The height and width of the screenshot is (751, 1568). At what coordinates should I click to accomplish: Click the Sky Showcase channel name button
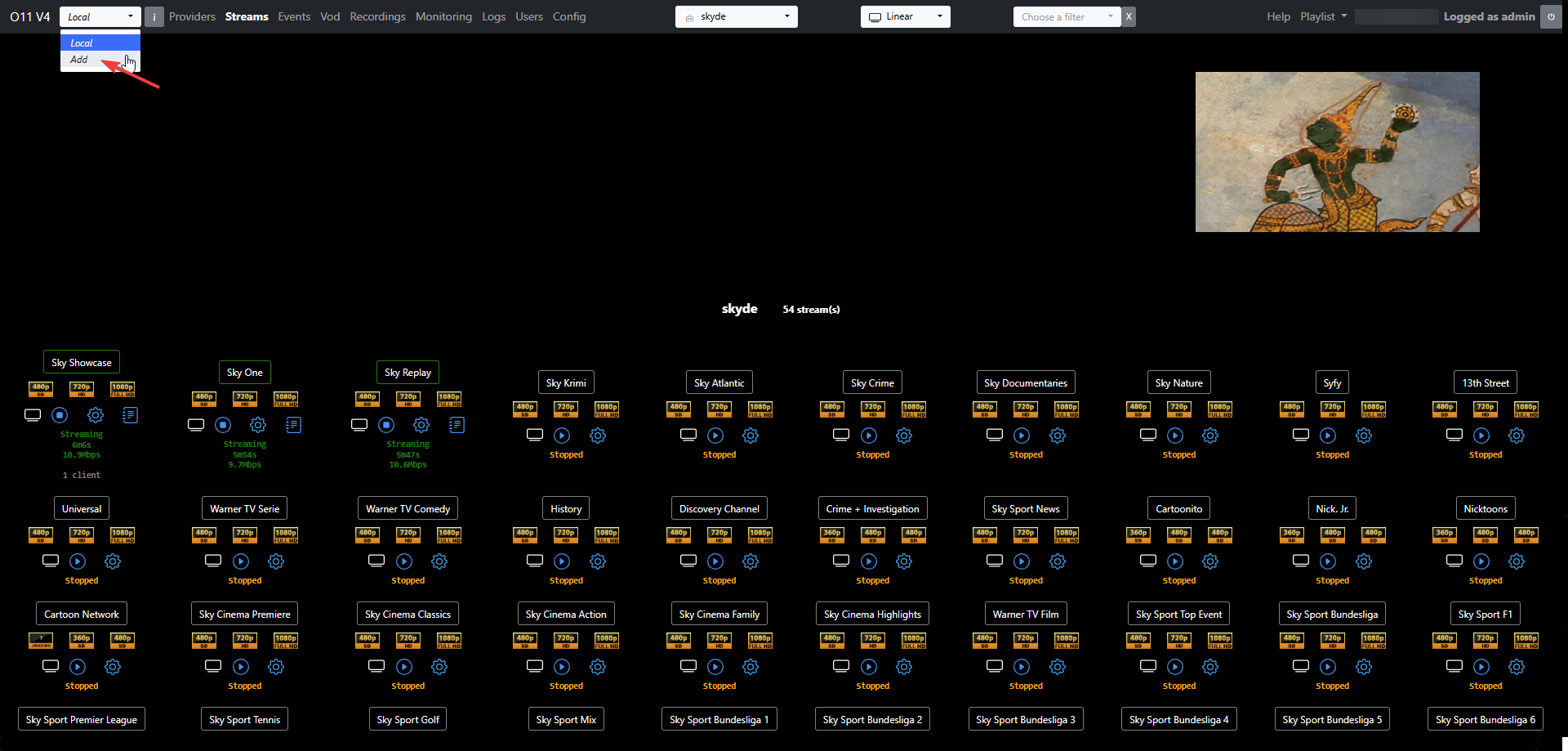(82, 362)
